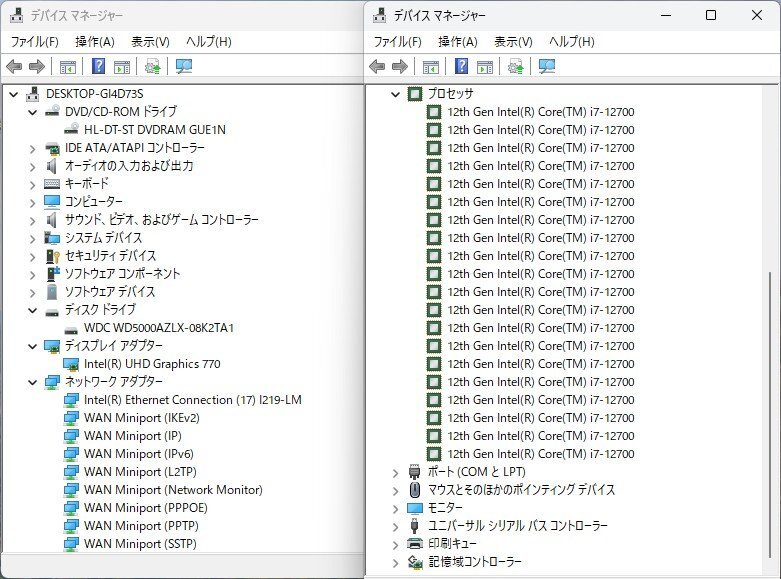The width and height of the screenshot is (781, 579).
Task: Select WAN Miniport (L2TP)
Action: point(140,472)
